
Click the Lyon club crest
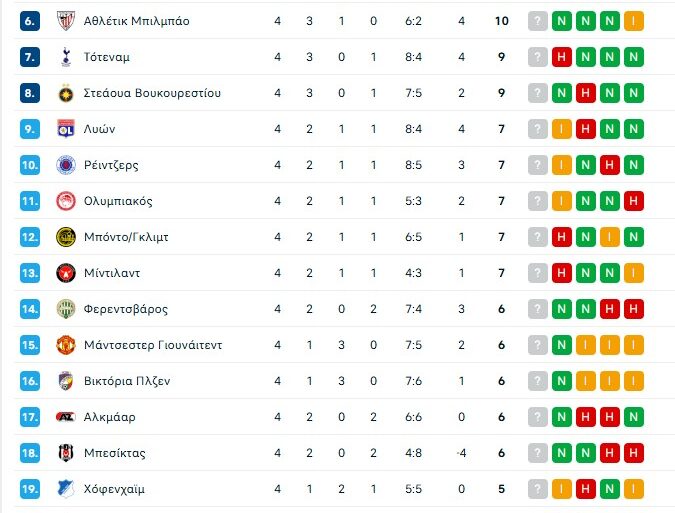[x=66, y=129]
